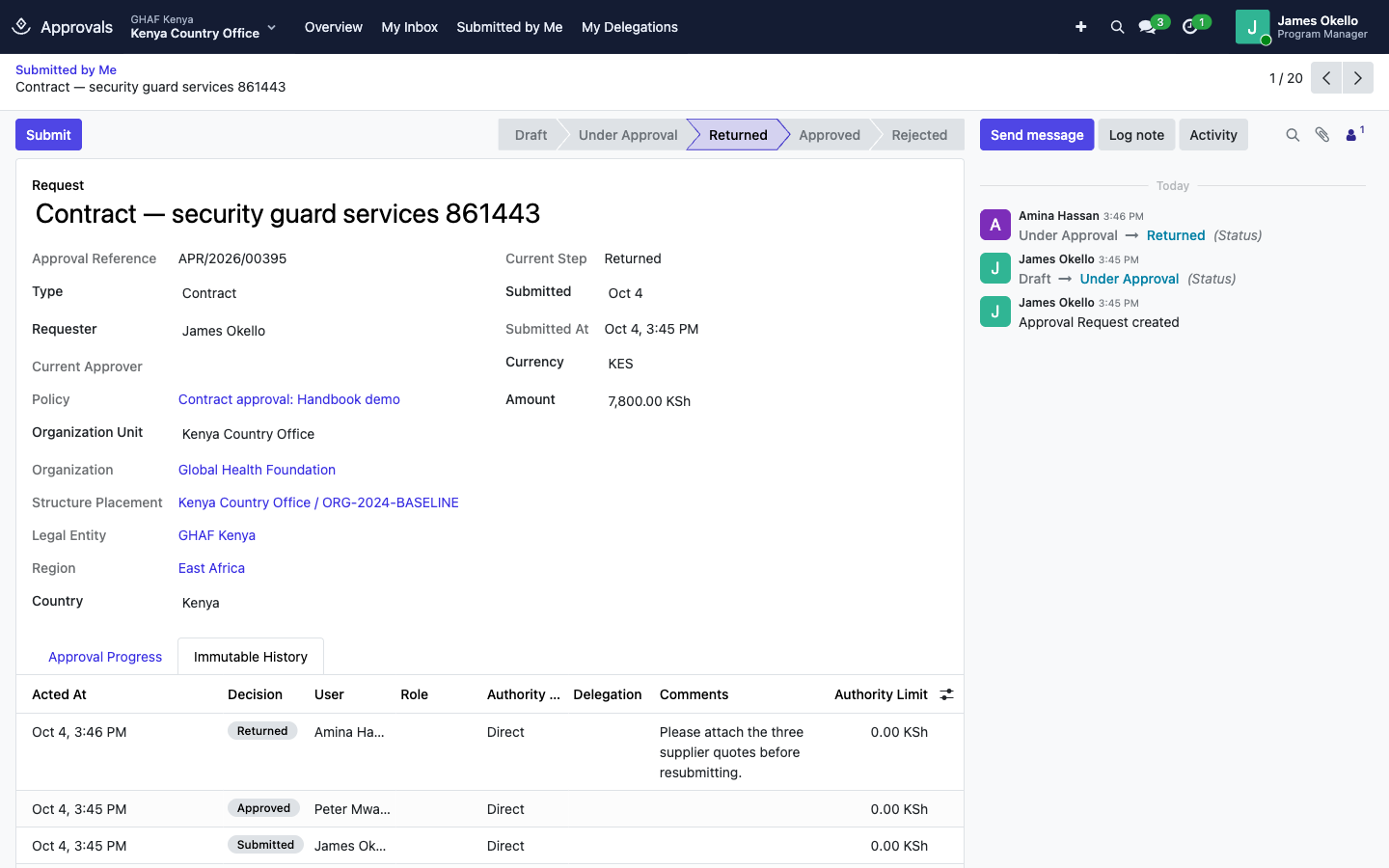Select the Draft status stage
The image size is (1389, 868).
tap(531, 135)
